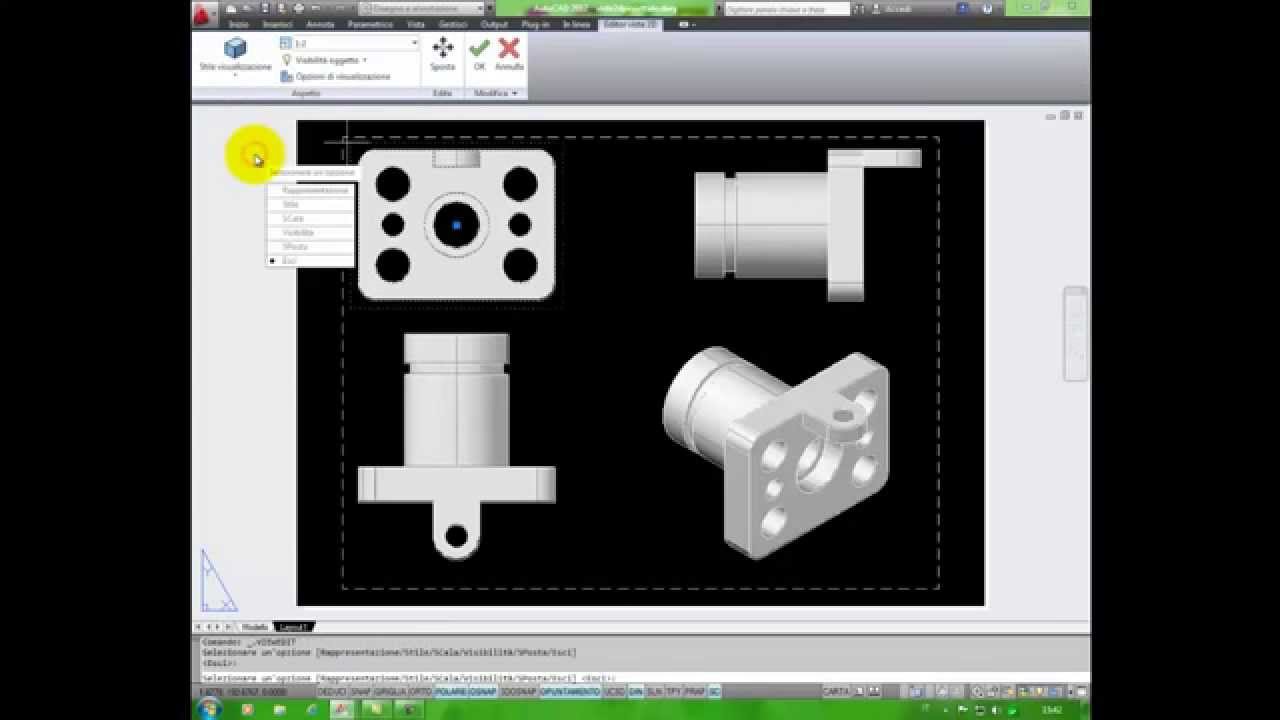
Task: Choose Stile in the option popup
Action: point(310,204)
